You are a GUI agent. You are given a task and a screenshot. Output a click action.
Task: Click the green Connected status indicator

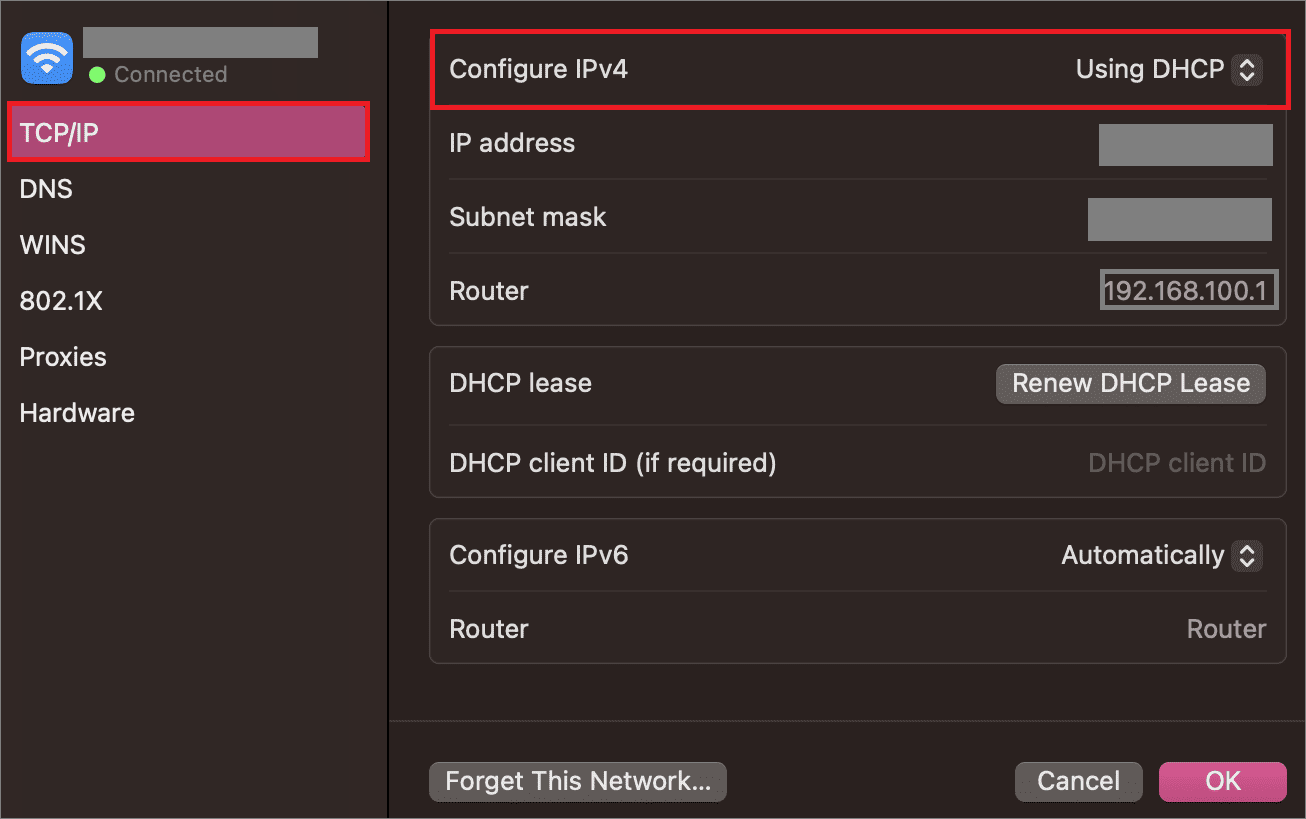click(x=97, y=74)
